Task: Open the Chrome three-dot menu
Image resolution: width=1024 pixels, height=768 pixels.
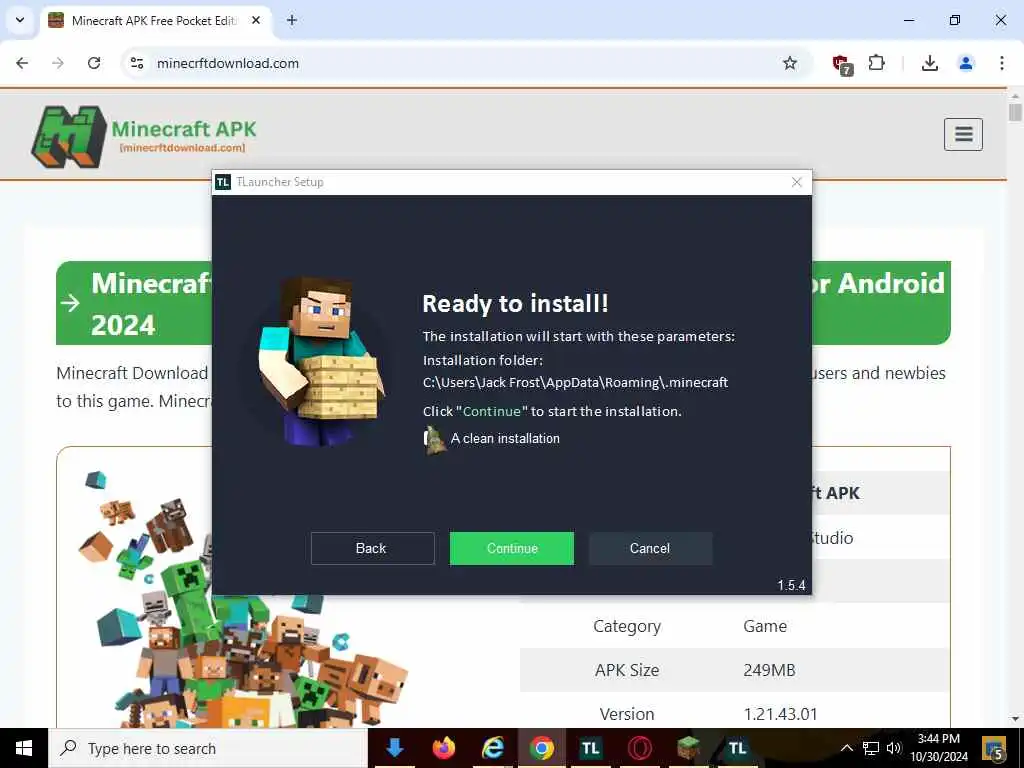Action: point(1002,63)
